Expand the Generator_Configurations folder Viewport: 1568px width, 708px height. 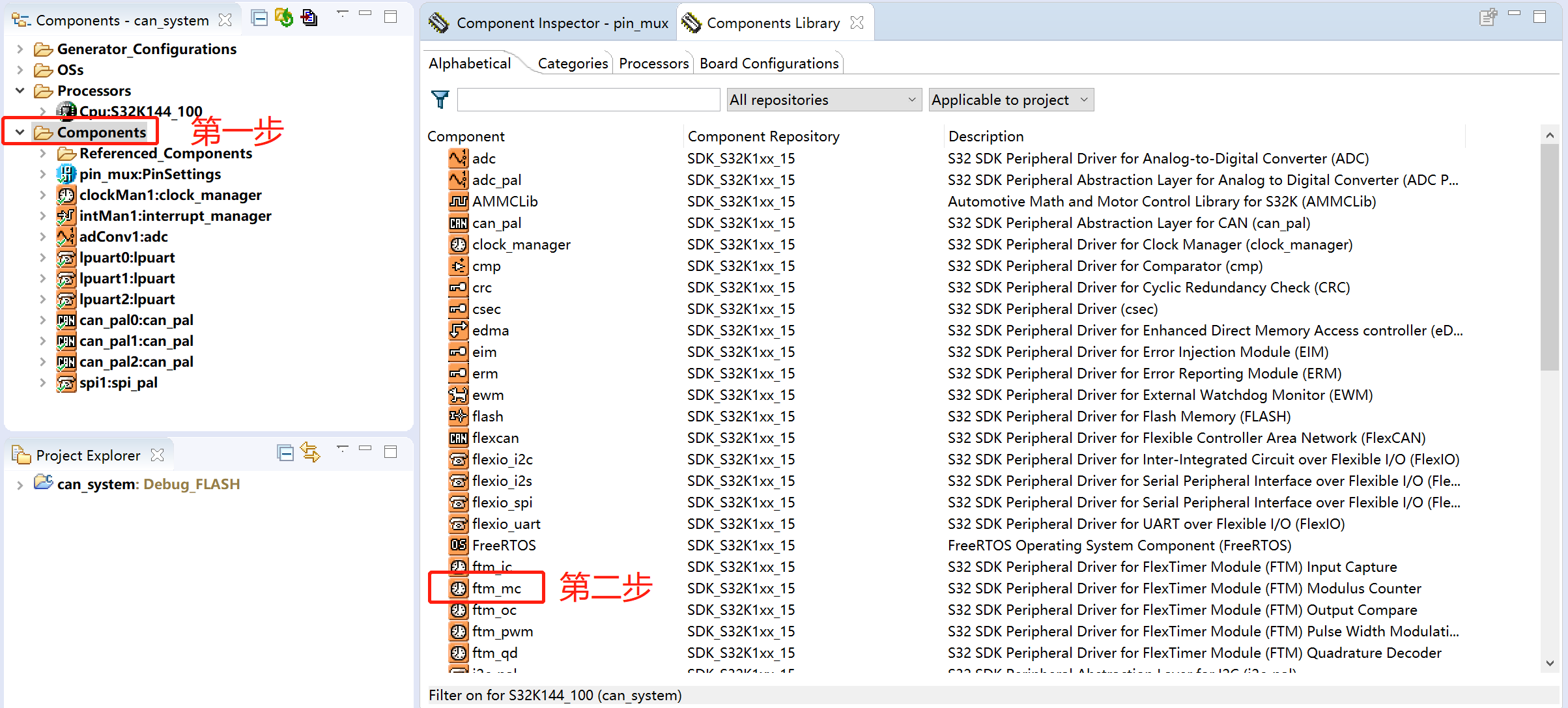20,49
